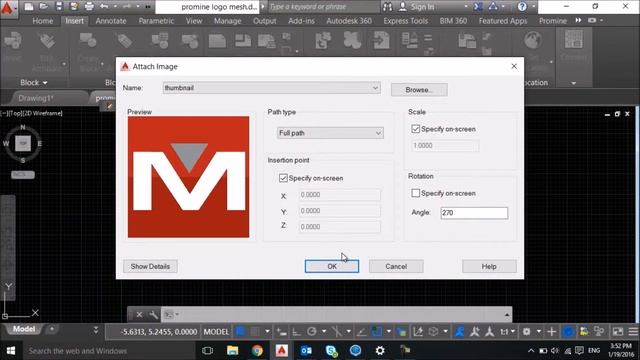Click the Help question mark icon
Viewport: 640px width, 360px height.
(x=522, y=7)
